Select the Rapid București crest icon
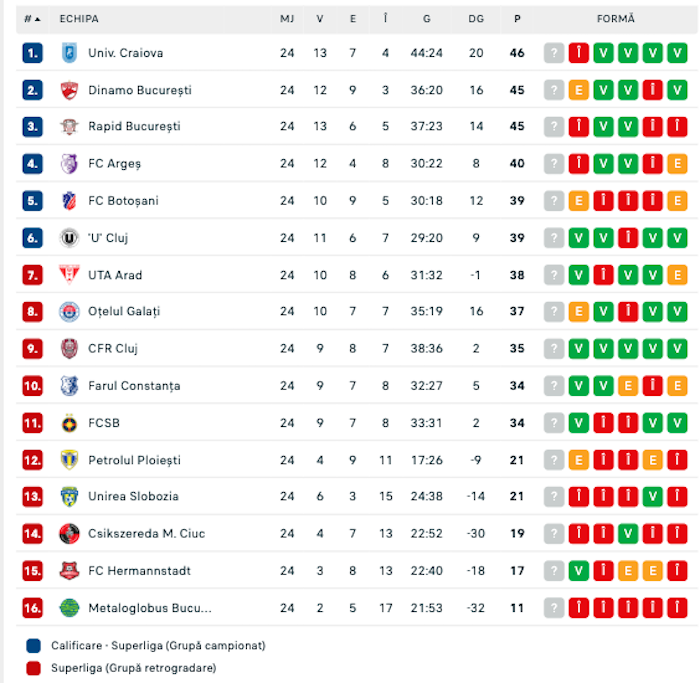 [x=69, y=127]
